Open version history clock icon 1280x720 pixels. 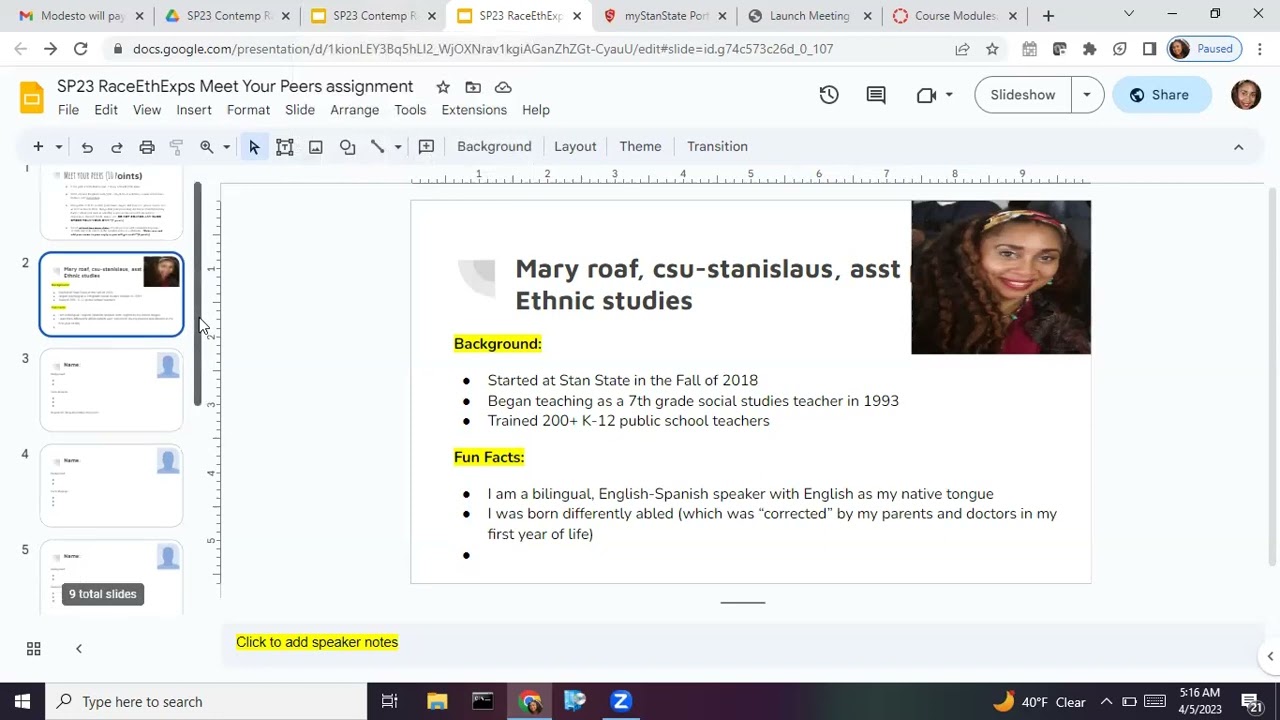829,95
